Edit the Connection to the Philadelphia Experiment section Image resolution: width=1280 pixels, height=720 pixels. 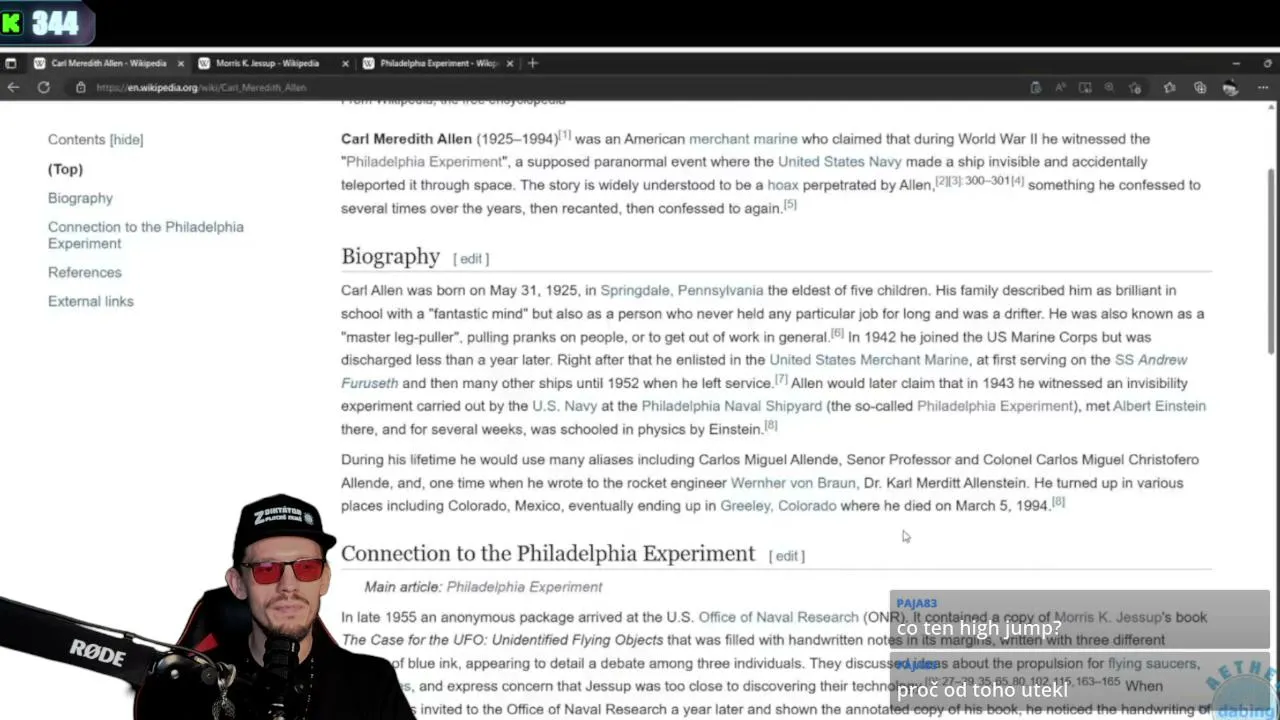pyautogui.click(x=787, y=556)
